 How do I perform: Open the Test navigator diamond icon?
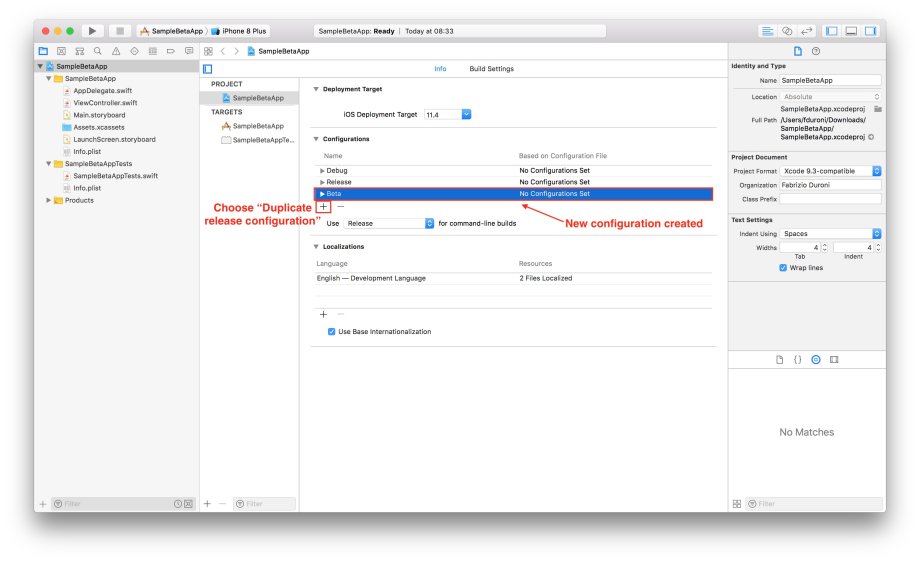click(x=134, y=51)
